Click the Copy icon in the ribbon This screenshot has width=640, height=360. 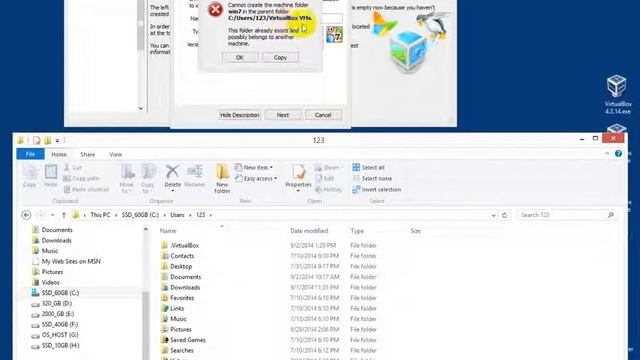pyautogui.click(x=29, y=176)
